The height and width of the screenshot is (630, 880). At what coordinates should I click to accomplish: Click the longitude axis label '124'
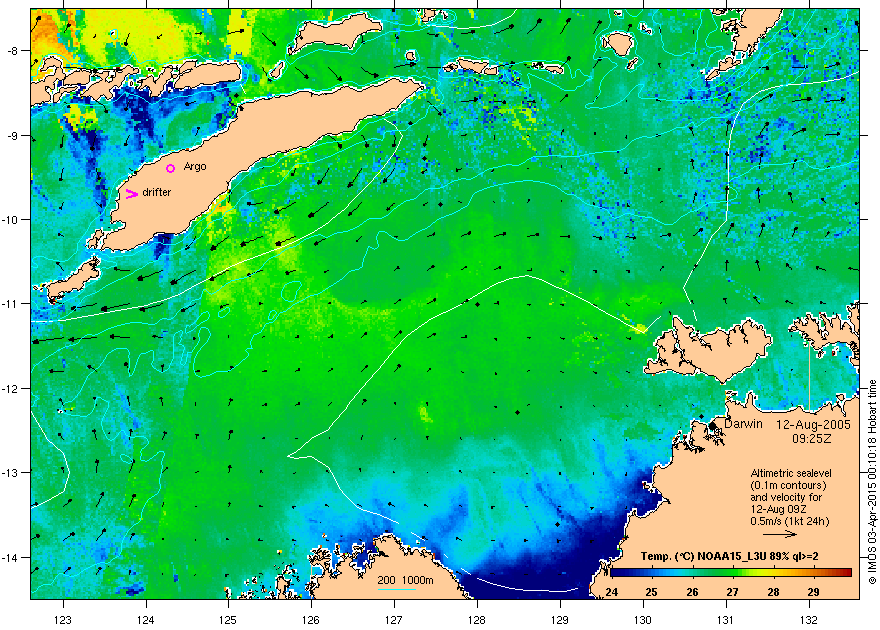pyautogui.click(x=146, y=620)
